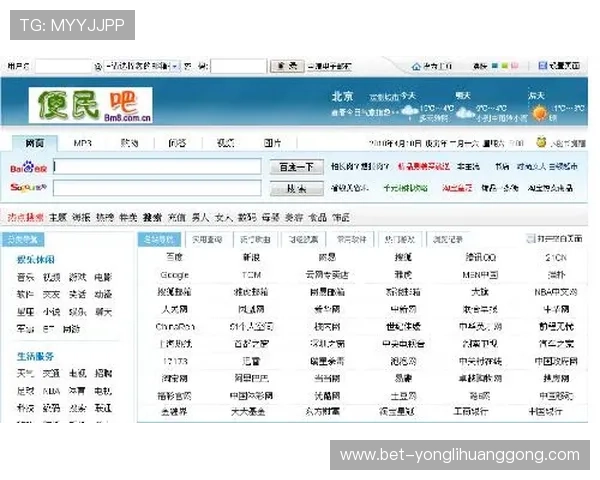Select the 网页 search tab
This screenshot has width=600, height=480.
(x=35, y=143)
